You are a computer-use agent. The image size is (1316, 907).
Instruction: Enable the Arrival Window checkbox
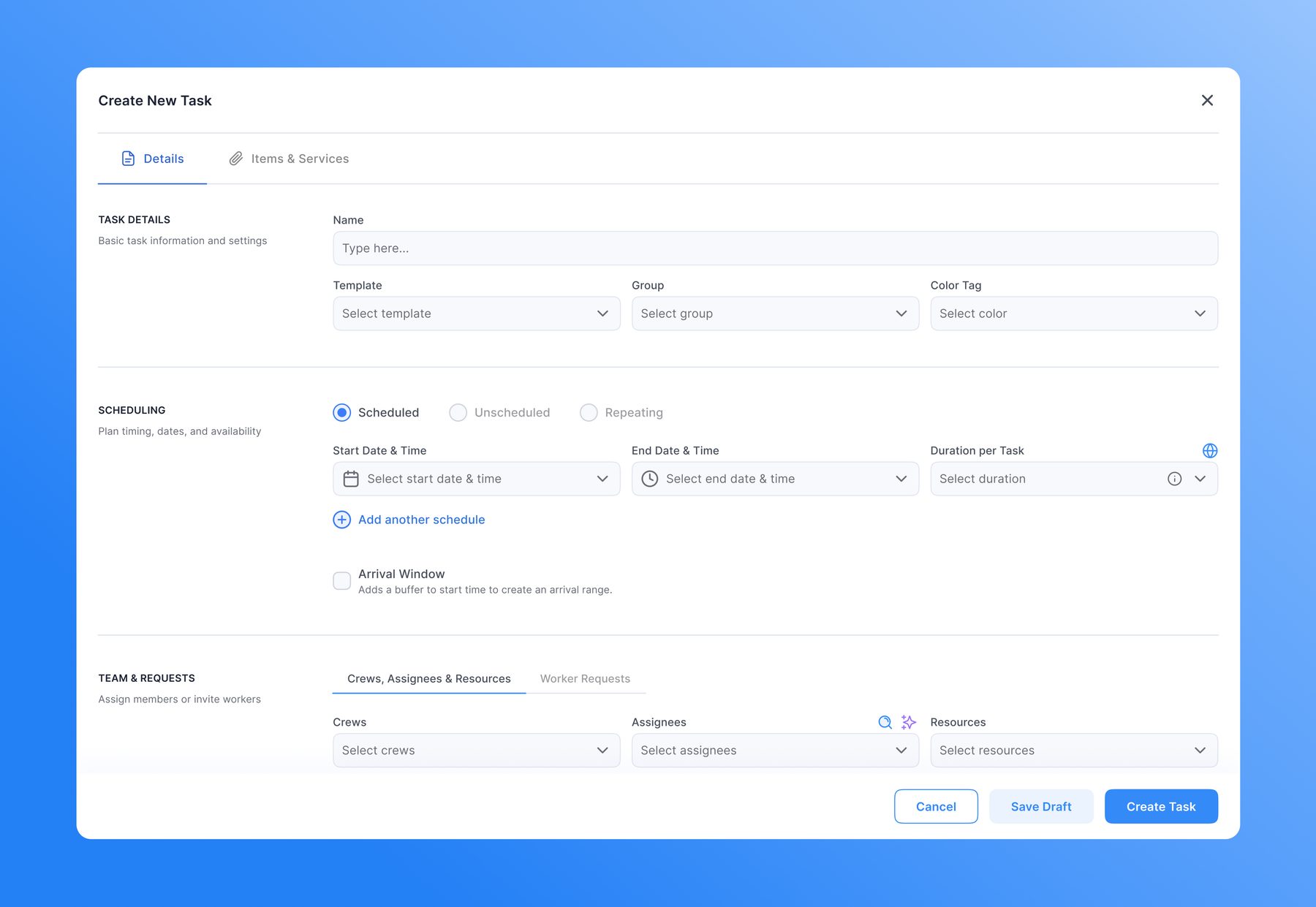pos(341,581)
